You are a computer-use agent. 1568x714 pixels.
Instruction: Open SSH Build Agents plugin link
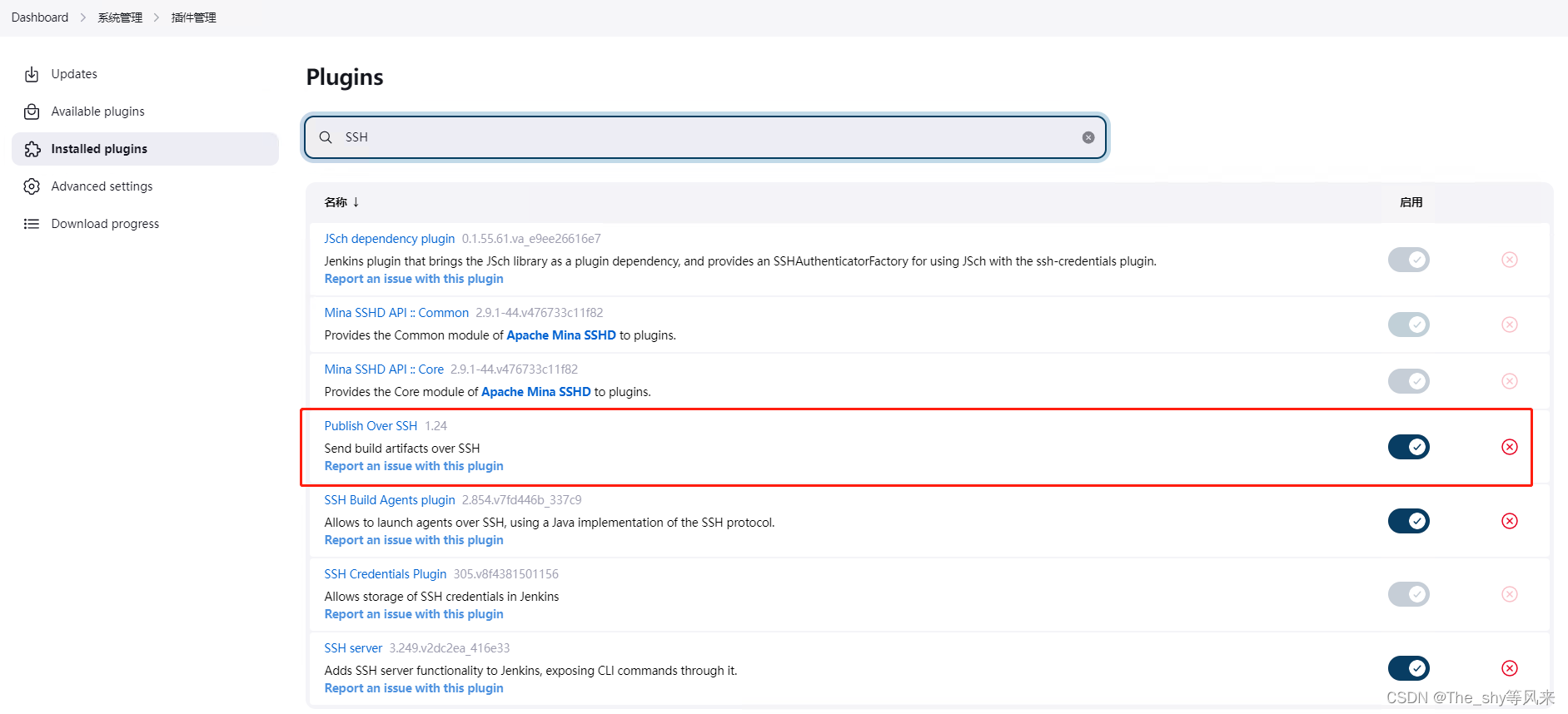pos(390,500)
